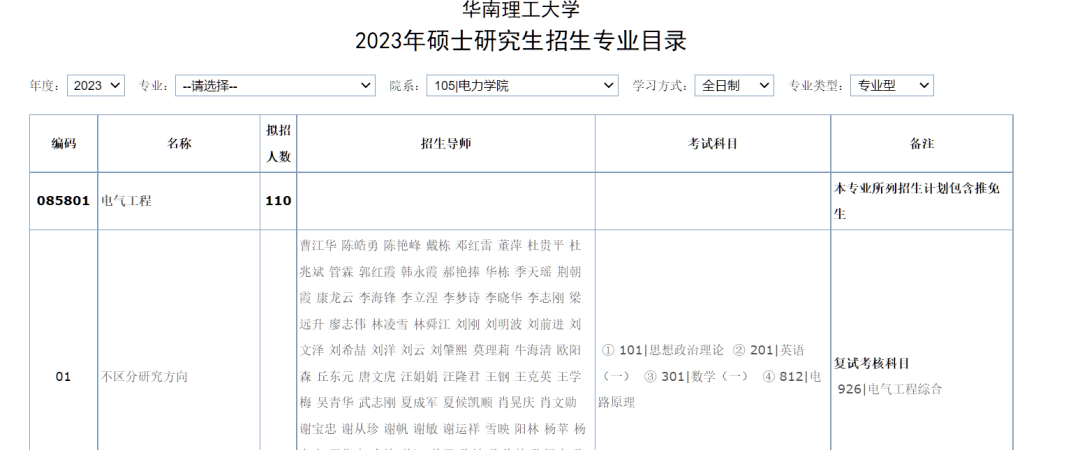Click the 301|数学（一） exam subject
This screenshot has height=450, width=1080.
(705, 376)
